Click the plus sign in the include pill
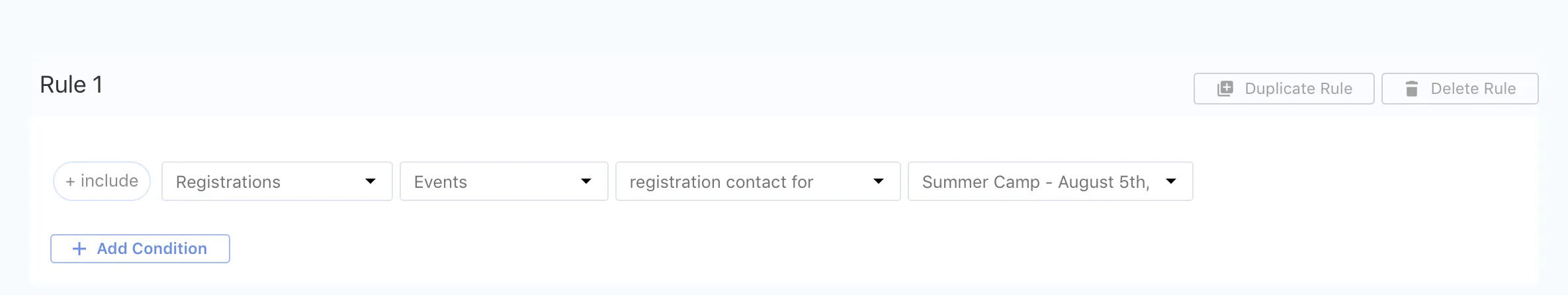 pyautogui.click(x=70, y=181)
